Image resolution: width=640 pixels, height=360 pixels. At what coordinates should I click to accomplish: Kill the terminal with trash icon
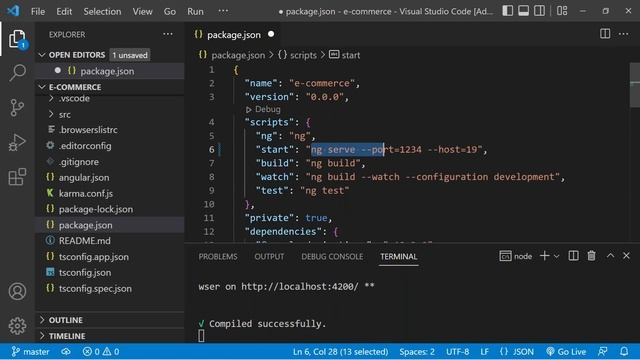(591, 256)
